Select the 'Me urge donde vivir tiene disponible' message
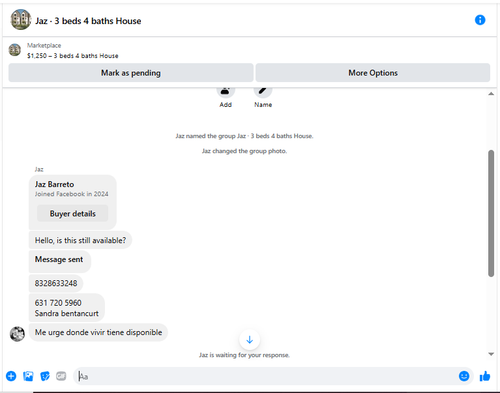Image resolution: width=500 pixels, height=393 pixels. click(x=98, y=332)
